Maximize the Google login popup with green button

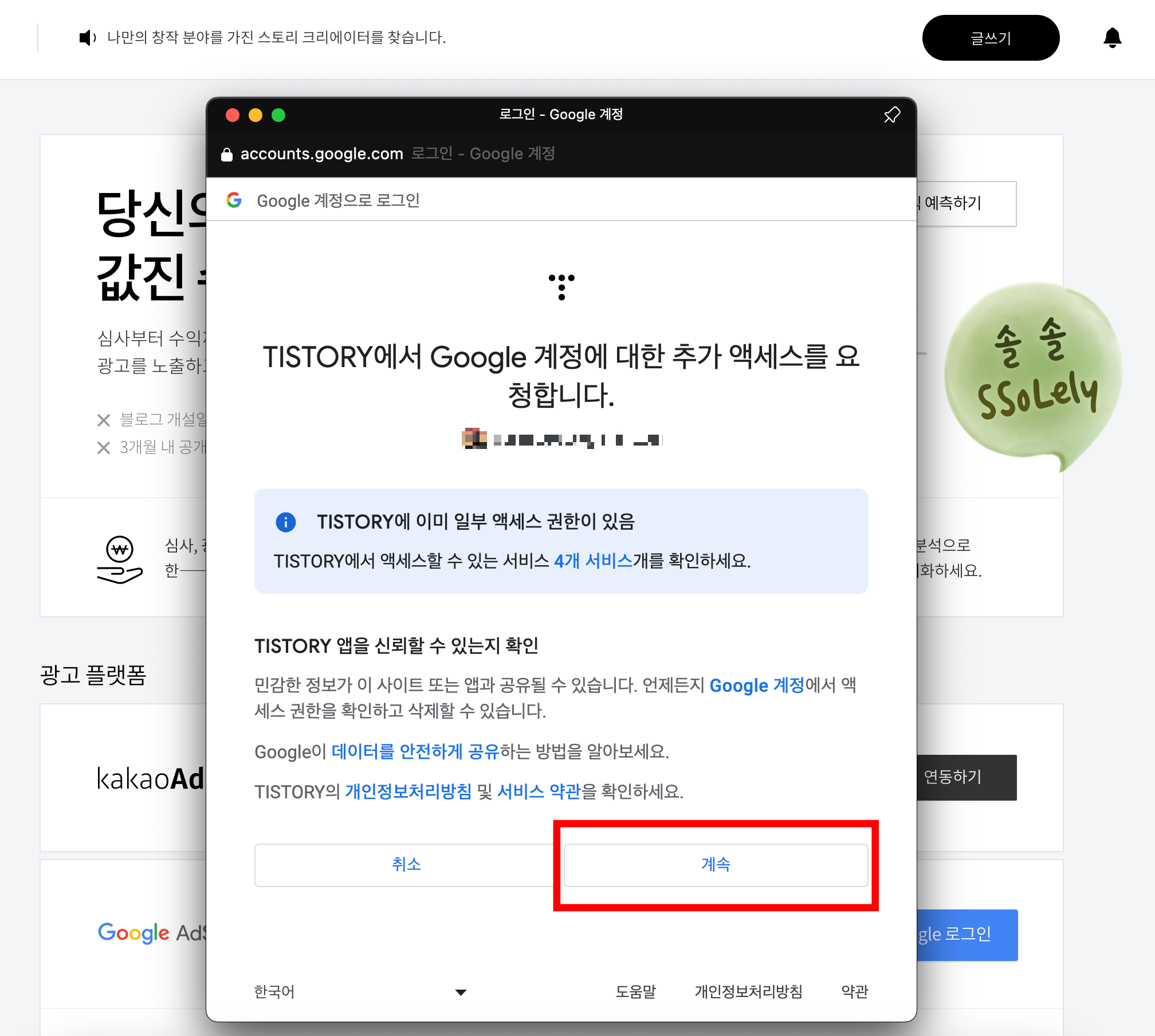[x=278, y=115]
